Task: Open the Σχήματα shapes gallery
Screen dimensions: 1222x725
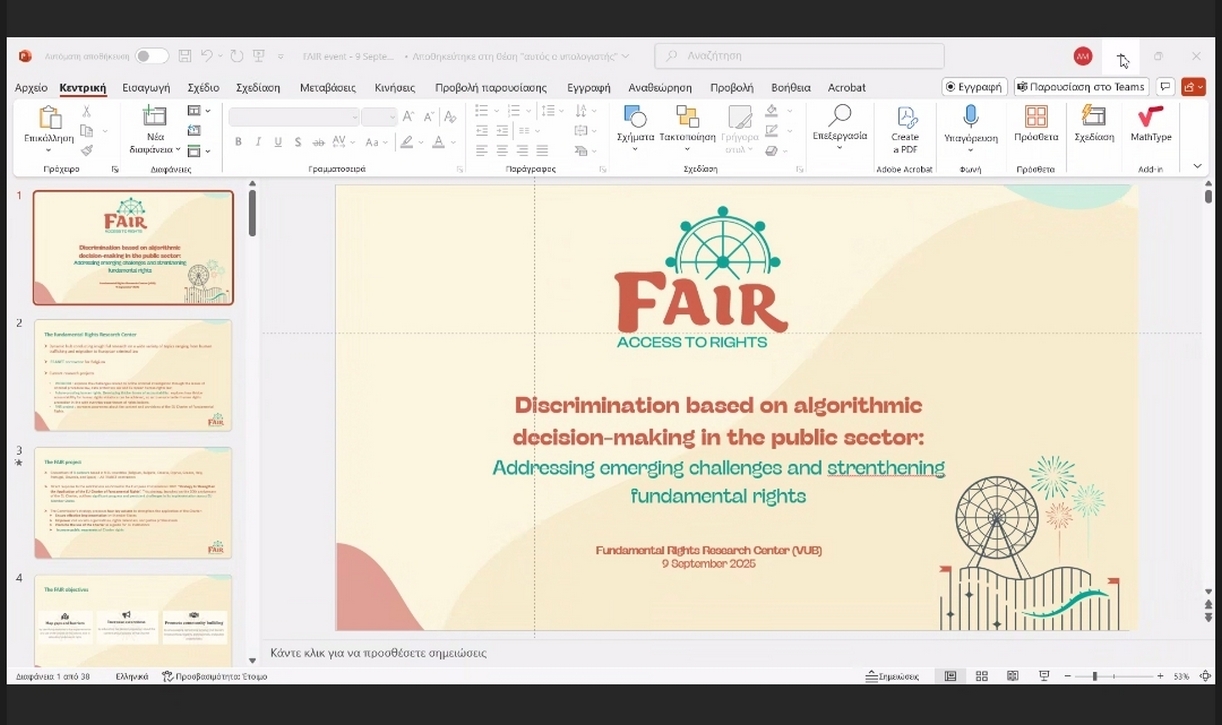Action: click(x=635, y=127)
